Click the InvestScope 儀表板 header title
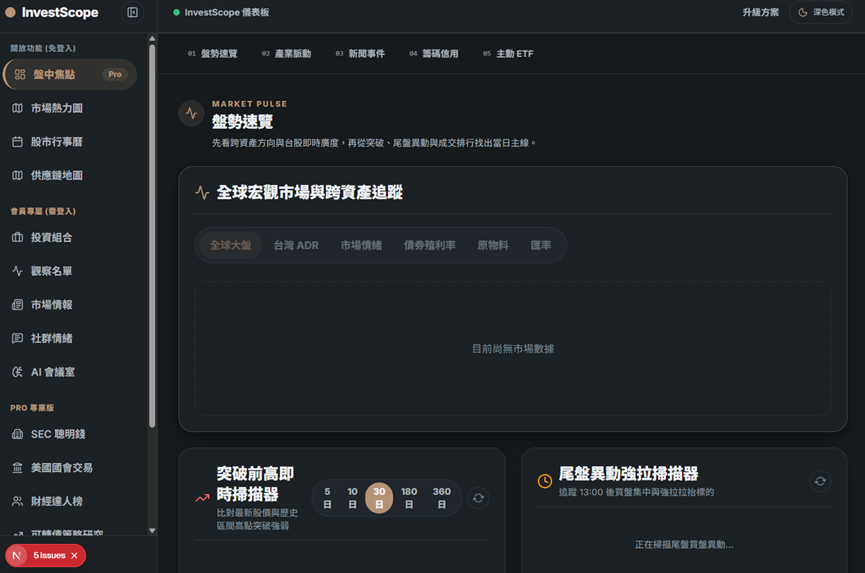 [227, 12]
